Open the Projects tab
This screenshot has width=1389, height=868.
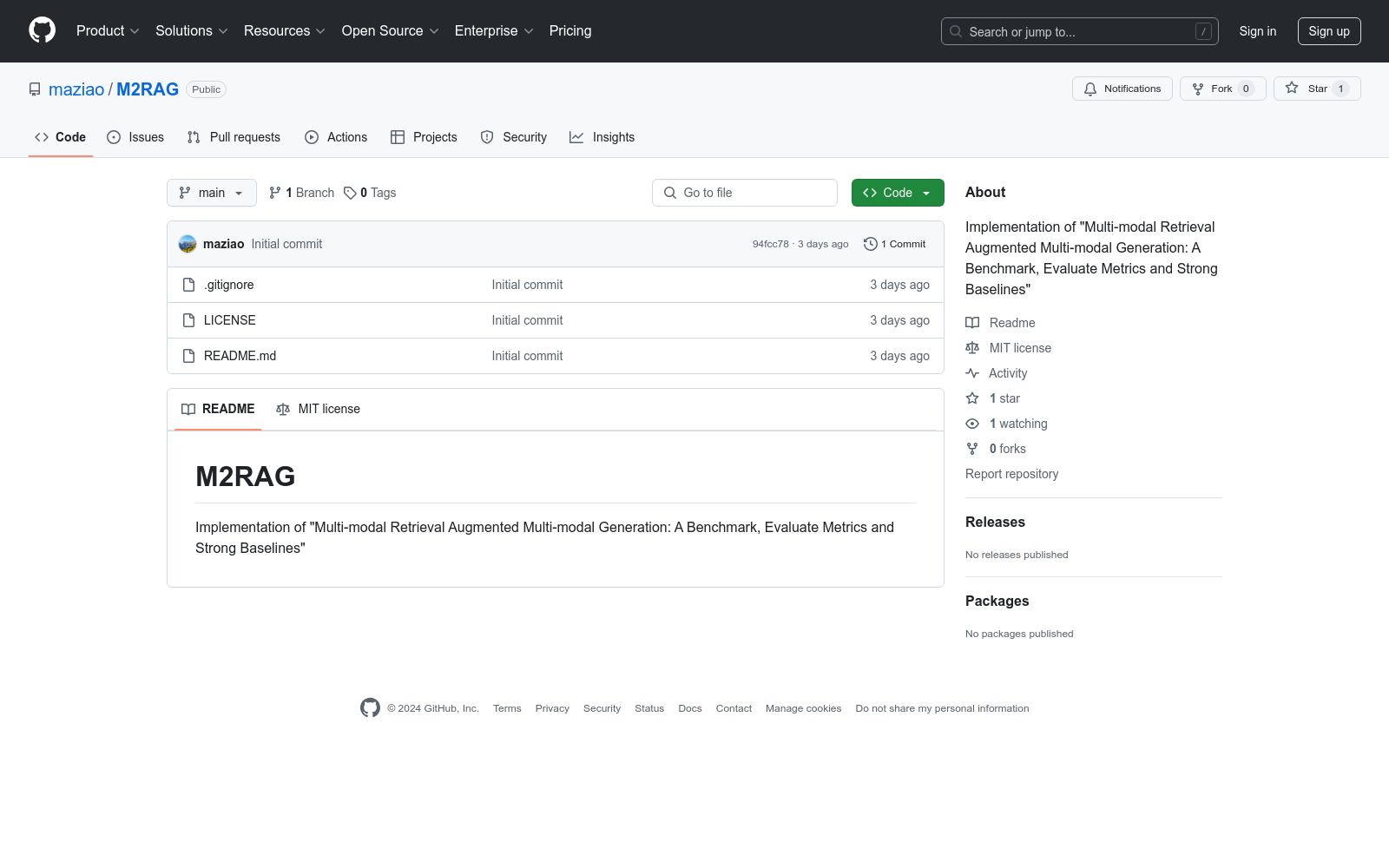coord(424,137)
